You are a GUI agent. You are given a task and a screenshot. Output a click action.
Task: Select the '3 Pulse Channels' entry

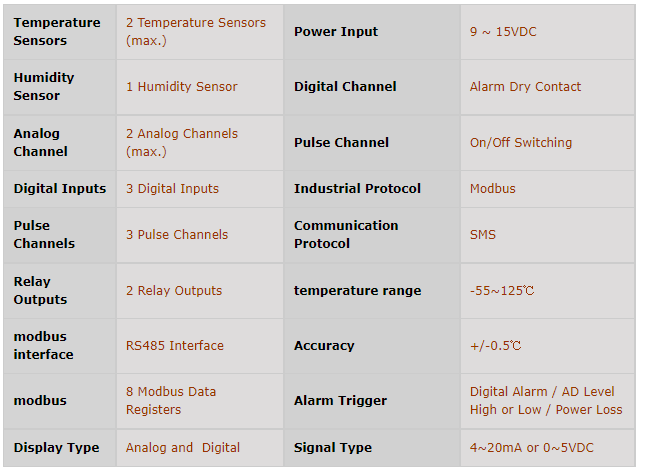[177, 235]
